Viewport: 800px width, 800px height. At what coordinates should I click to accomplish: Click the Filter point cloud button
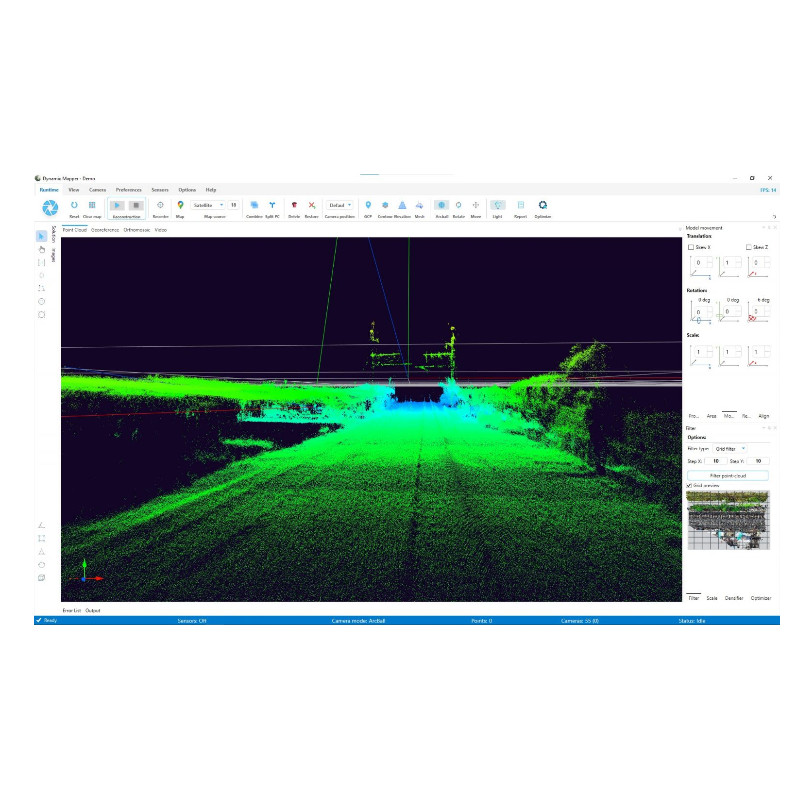pyautogui.click(x=728, y=474)
